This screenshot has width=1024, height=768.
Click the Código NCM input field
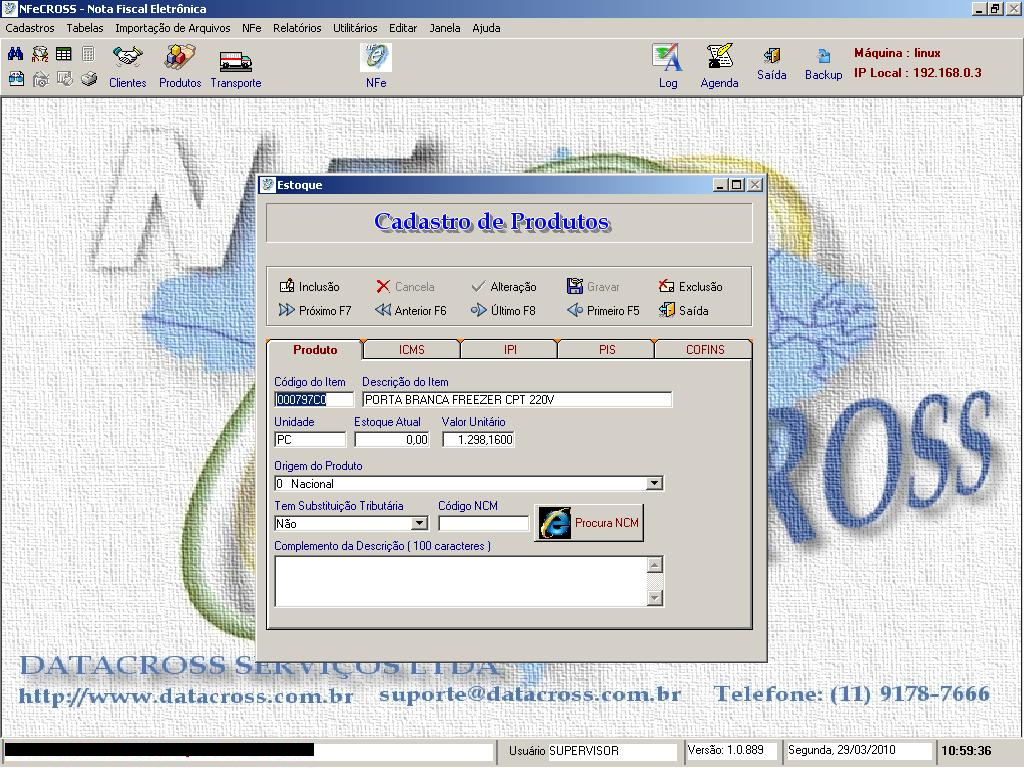(483, 523)
